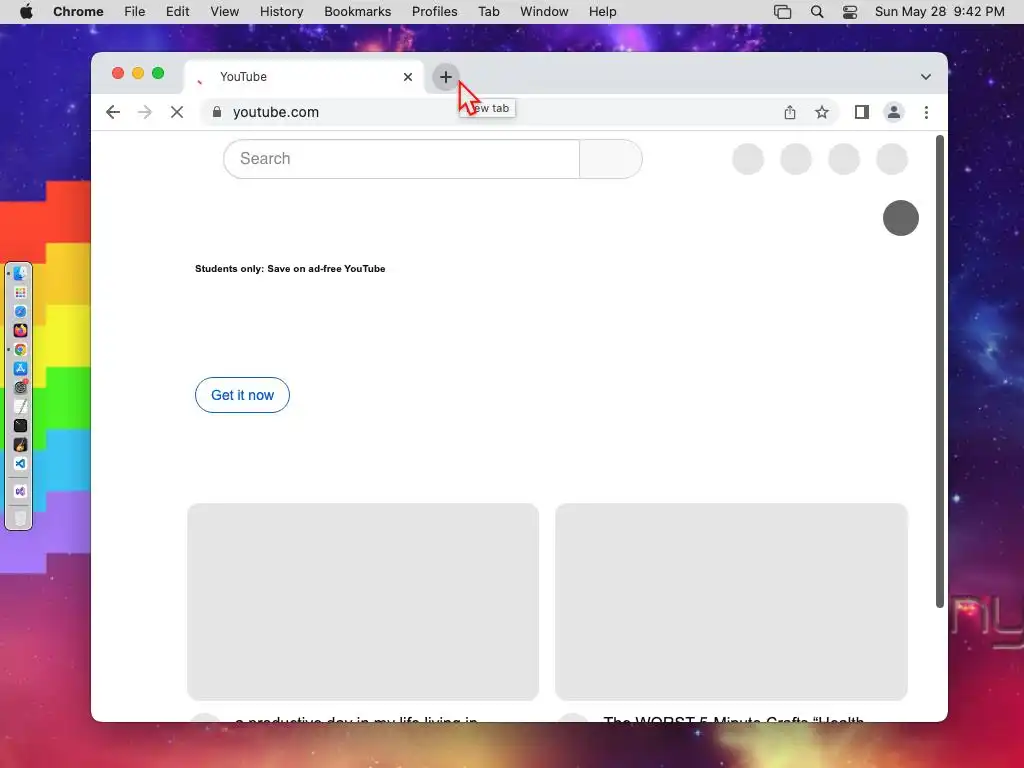Open the Chrome profile avatar

point(893,112)
